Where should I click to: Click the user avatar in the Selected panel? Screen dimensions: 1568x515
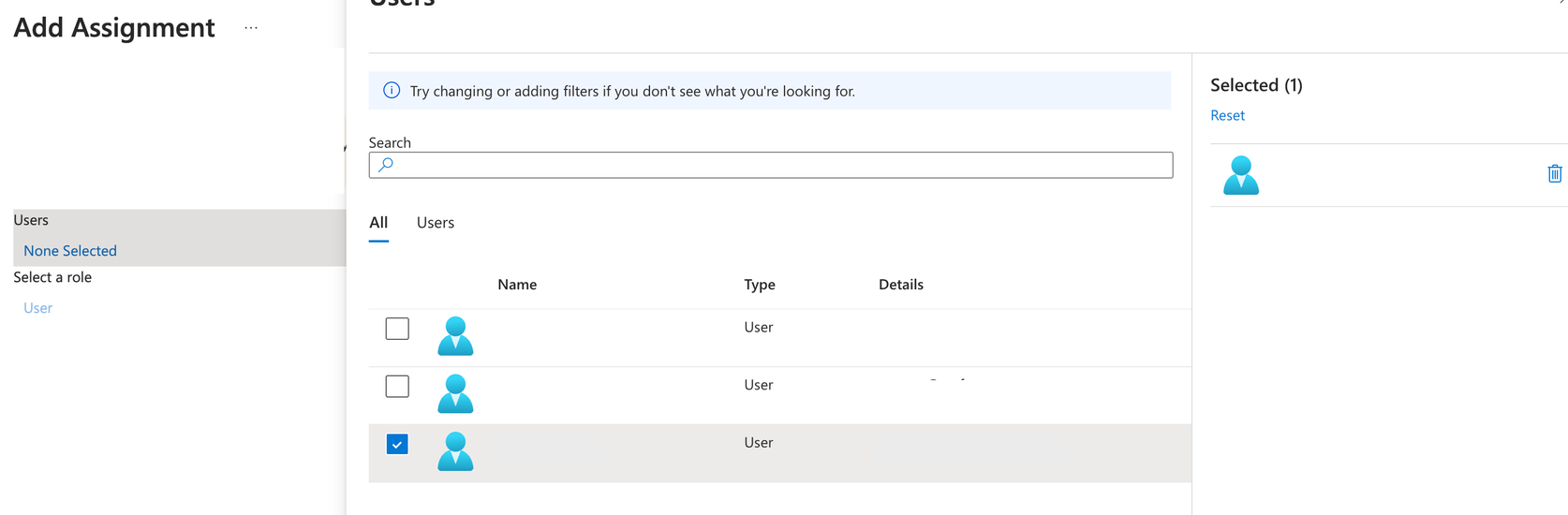tap(1240, 175)
